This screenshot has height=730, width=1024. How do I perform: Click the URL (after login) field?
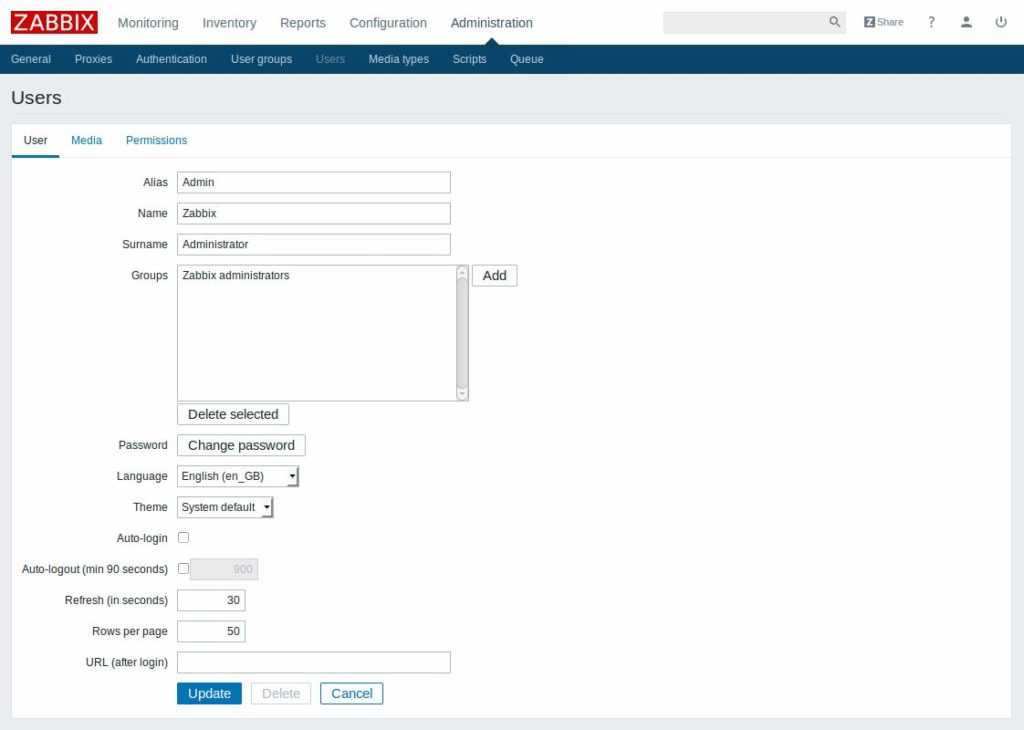pos(313,662)
